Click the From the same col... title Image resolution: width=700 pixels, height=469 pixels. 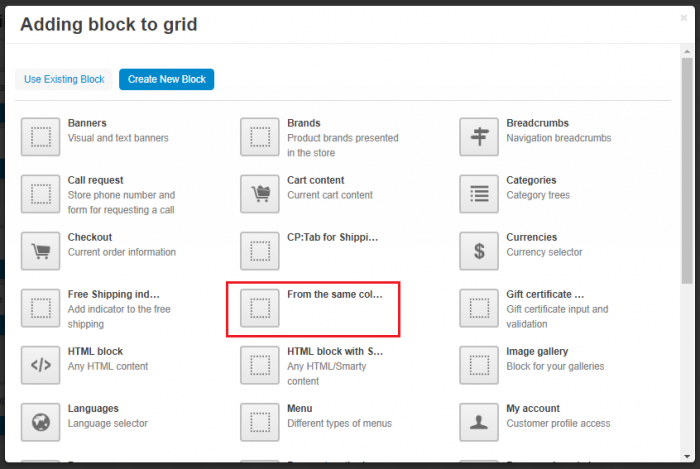335,295
